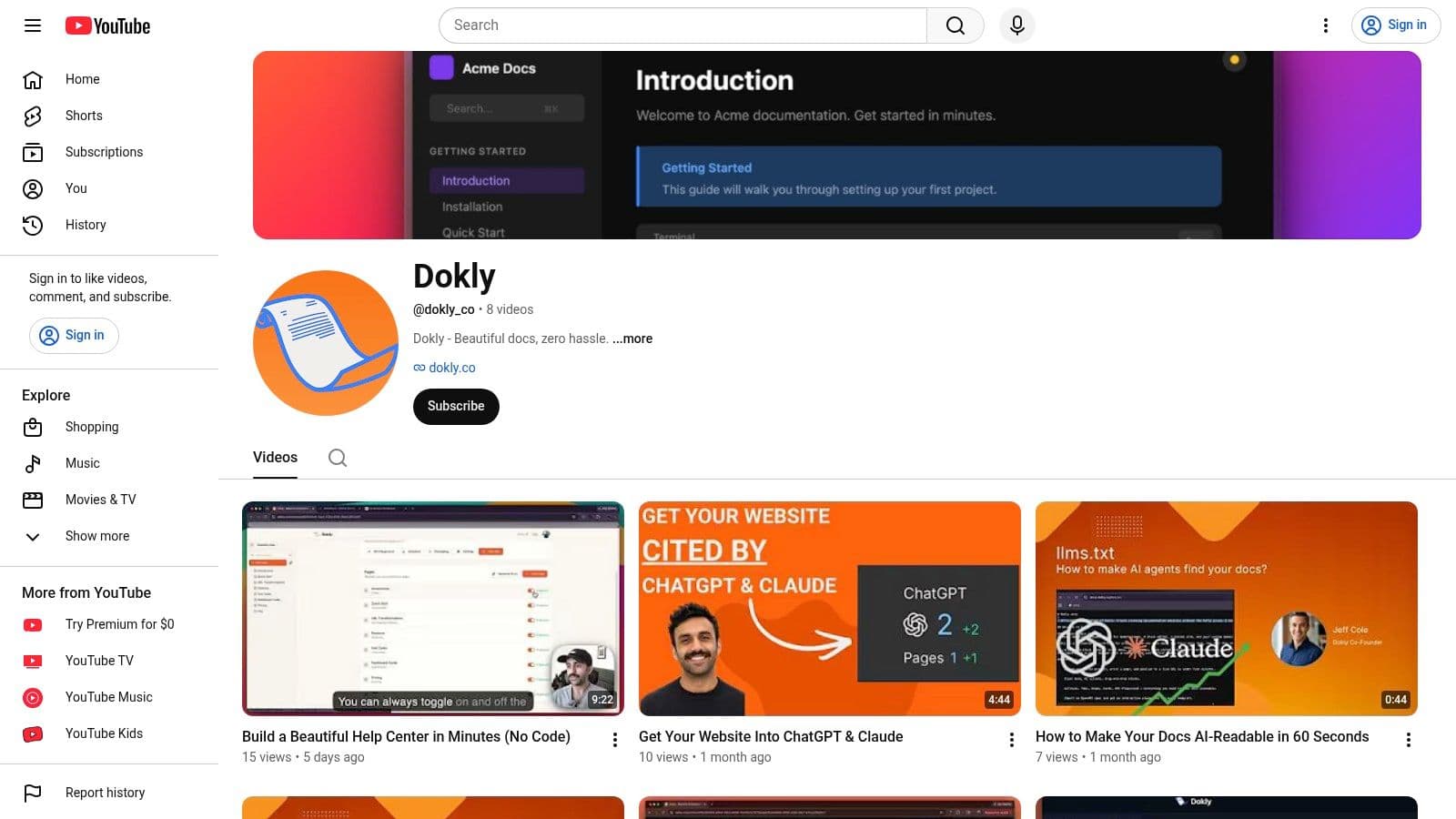Image resolution: width=1456 pixels, height=819 pixels.
Task: Click the YouTube Premium icon
Action: [x=33, y=624]
